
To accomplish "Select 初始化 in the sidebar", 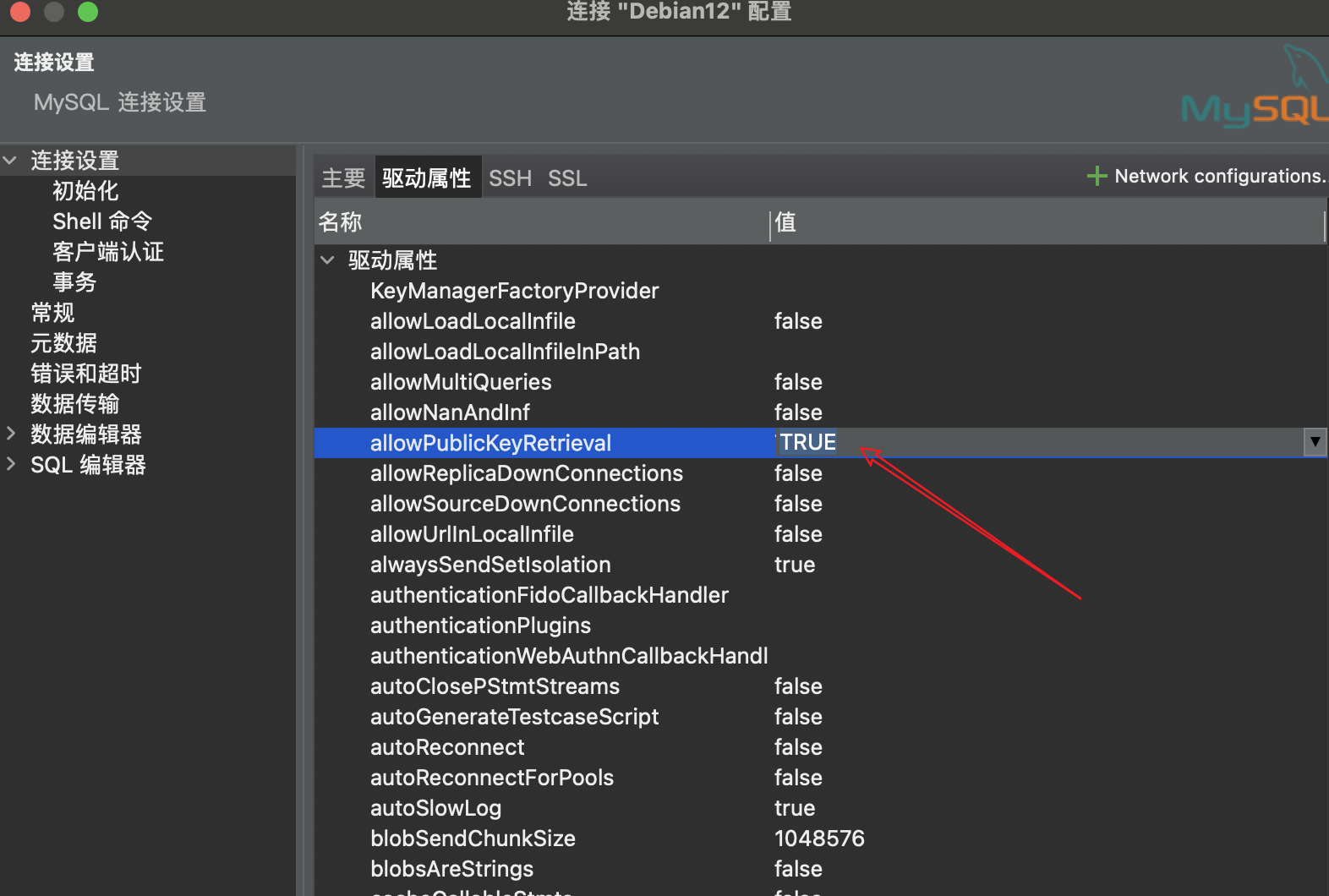I will (85, 191).
